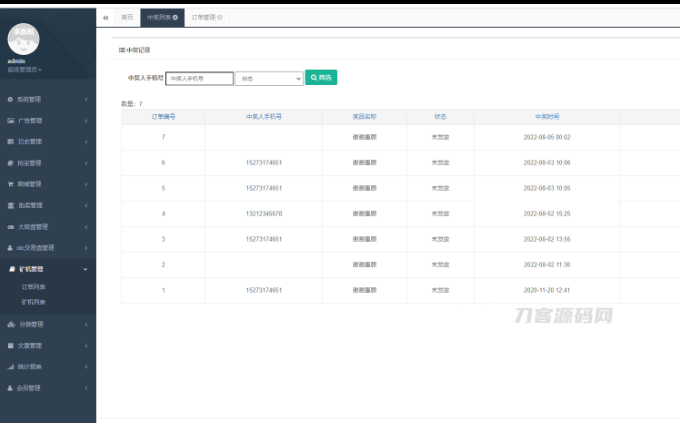This screenshot has height=423, width=680.
Task: Click the 数量: 7 count label
Action: [132, 104]
